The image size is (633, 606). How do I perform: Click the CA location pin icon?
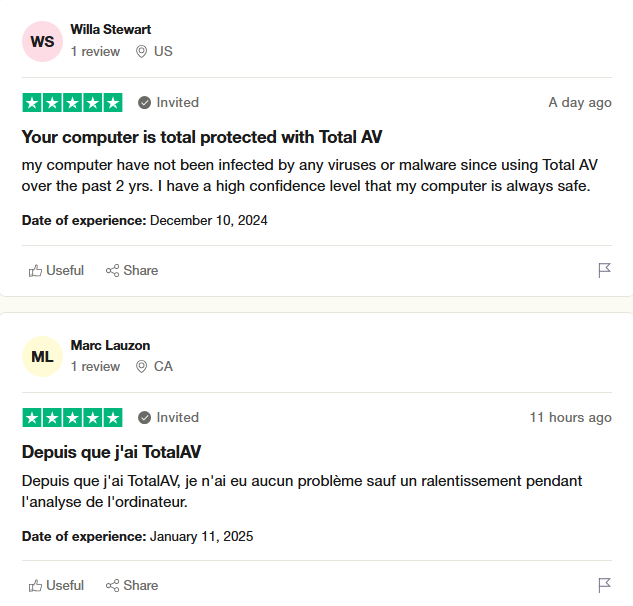click(x=142, y=367)
